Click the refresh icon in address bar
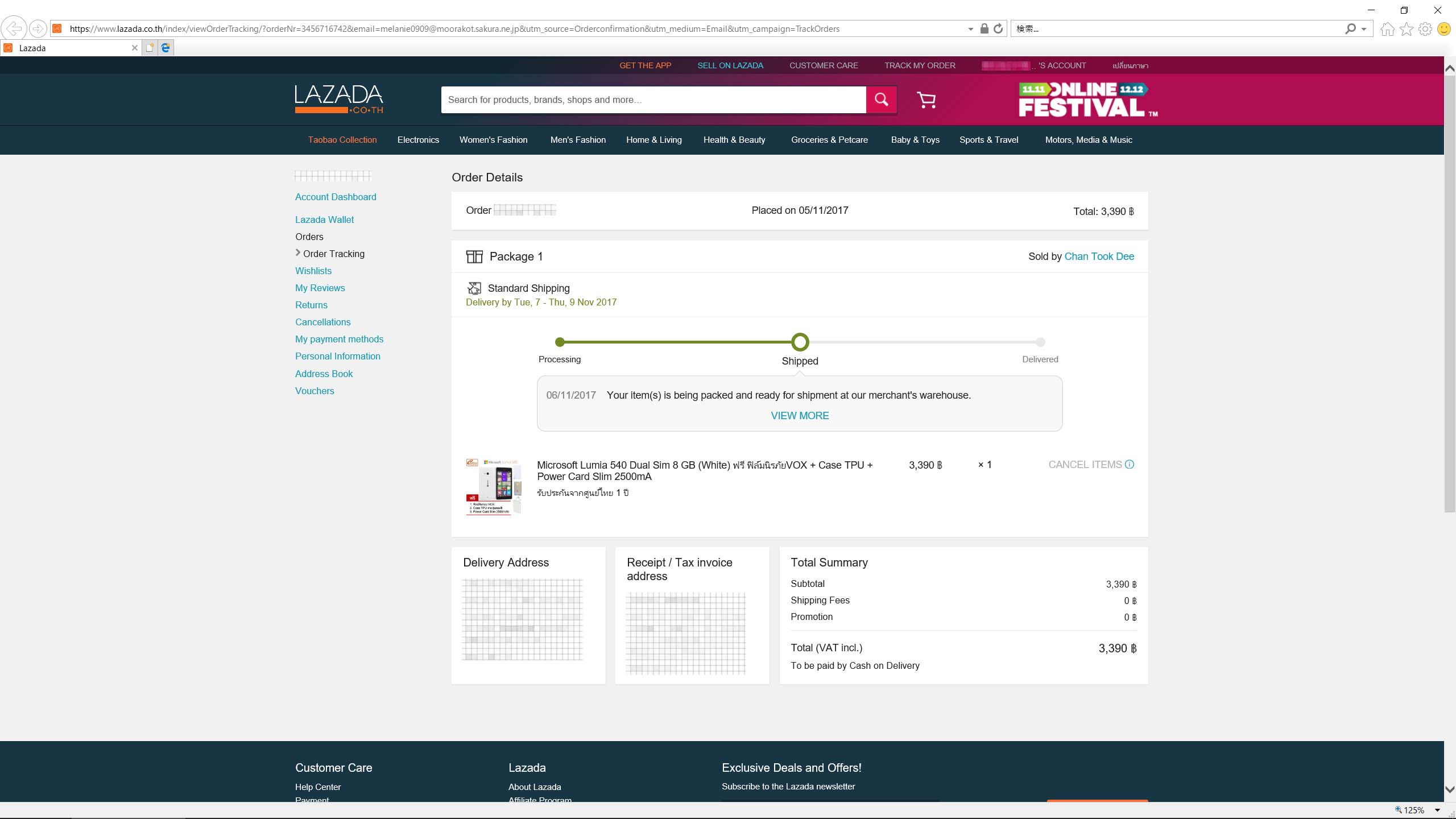 [x=998, y=28]
